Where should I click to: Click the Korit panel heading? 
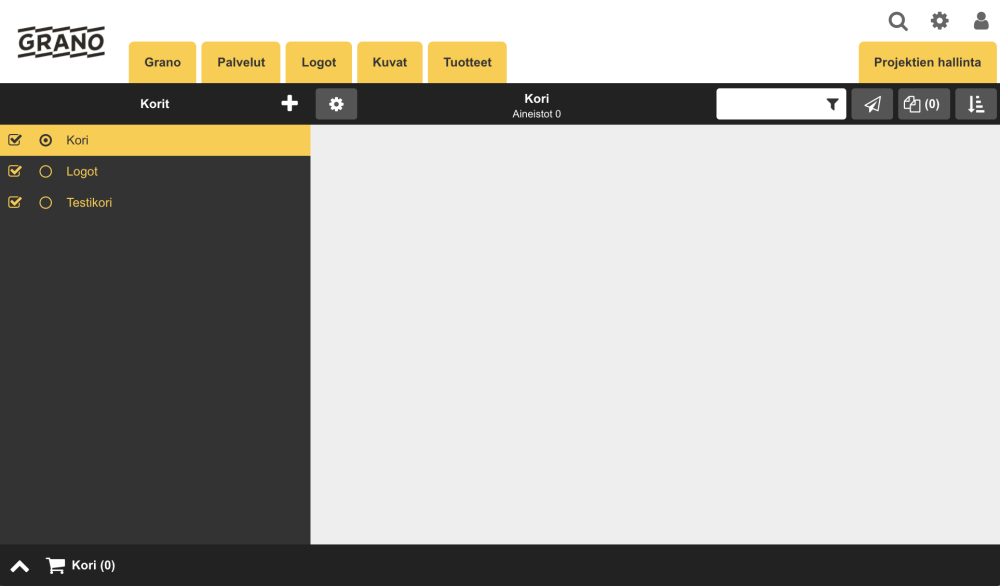tap(155, 104)
